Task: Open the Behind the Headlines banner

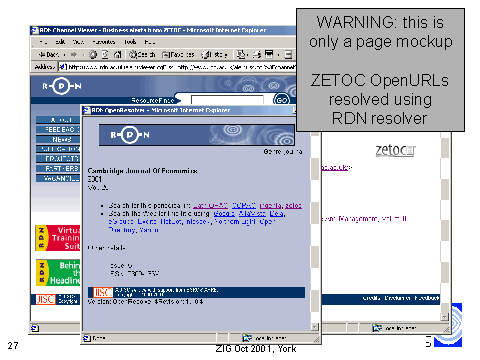Action: pos(58,273)
